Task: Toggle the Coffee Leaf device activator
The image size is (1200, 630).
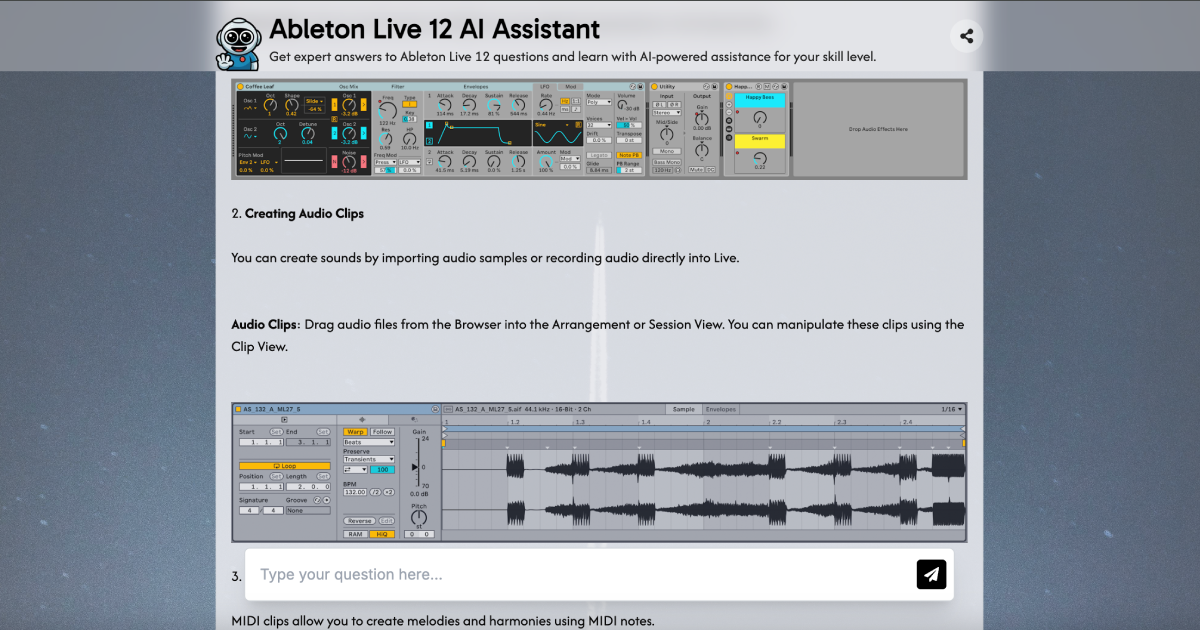Action: click(x=240, y=86)
